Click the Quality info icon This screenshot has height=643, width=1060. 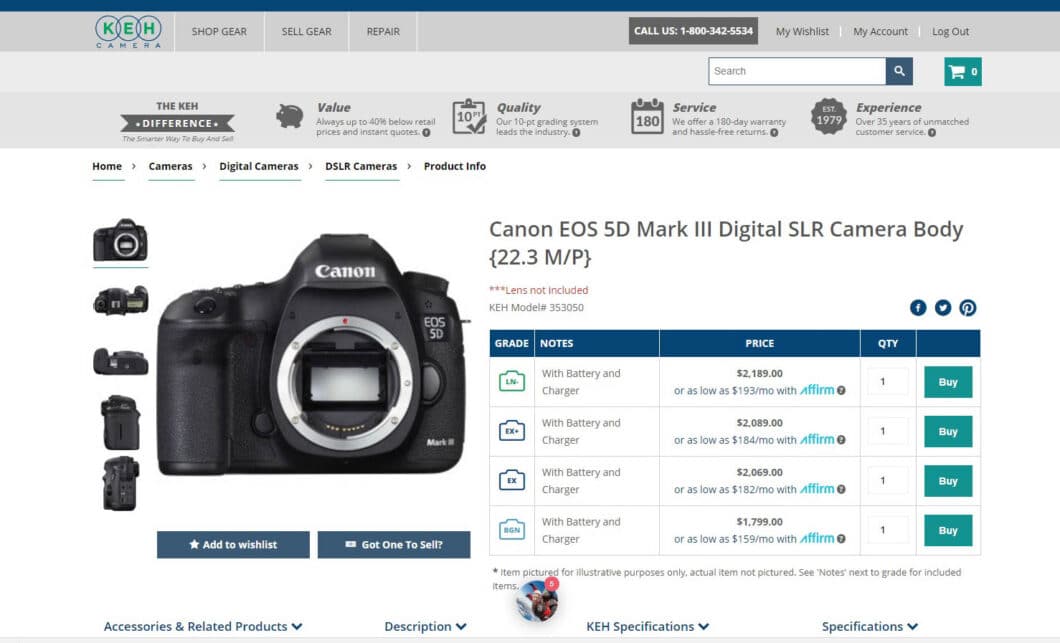tap(576, 133)
